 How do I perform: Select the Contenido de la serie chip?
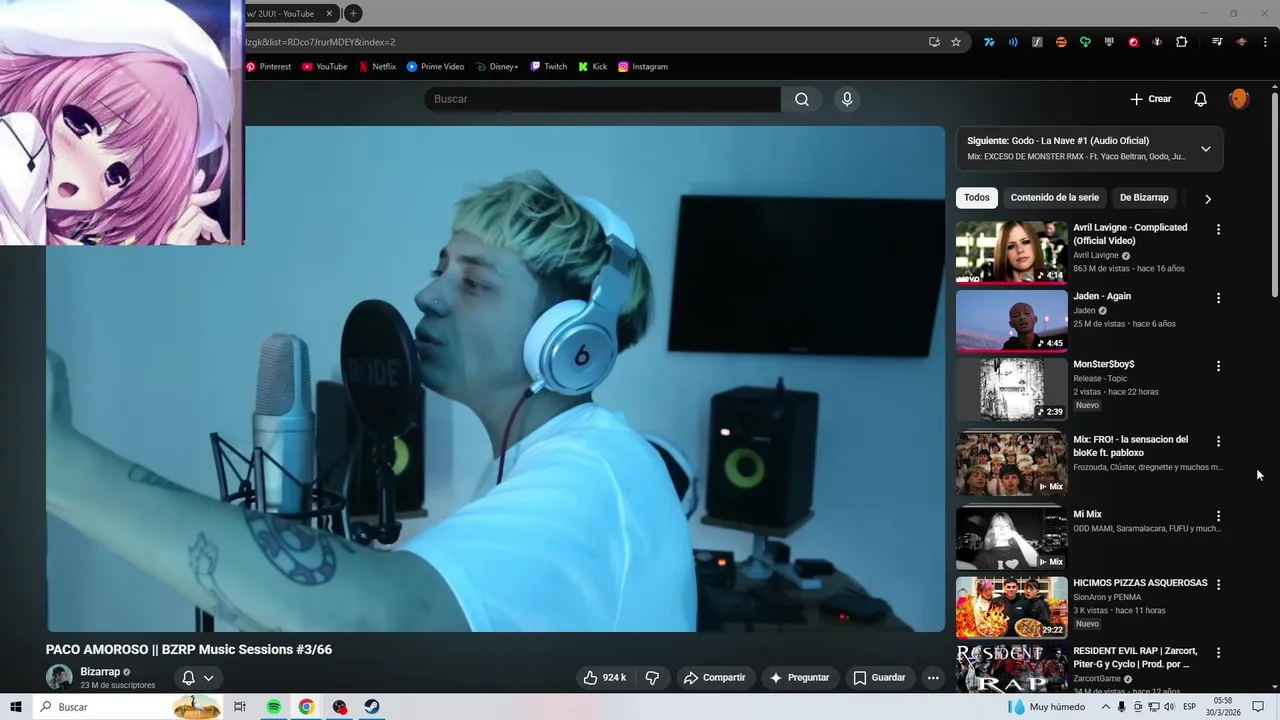coord(1054,198)
